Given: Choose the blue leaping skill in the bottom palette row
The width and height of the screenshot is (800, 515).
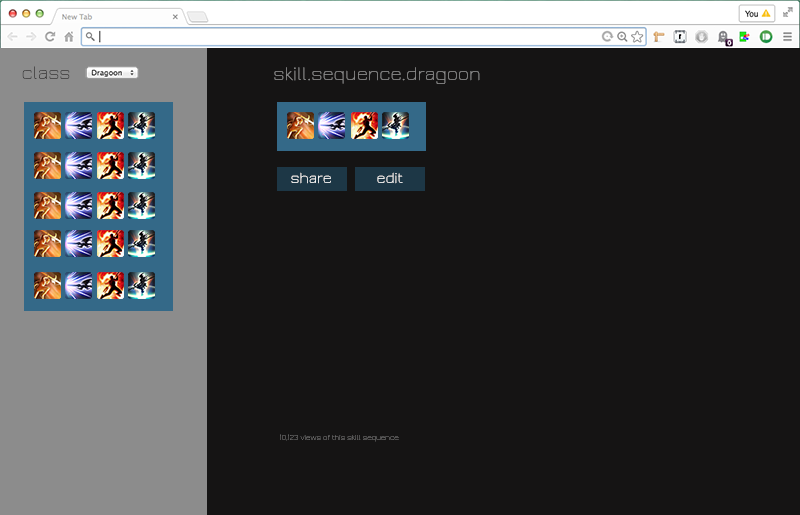Looking at the screenshot, I should click(142, 285).
